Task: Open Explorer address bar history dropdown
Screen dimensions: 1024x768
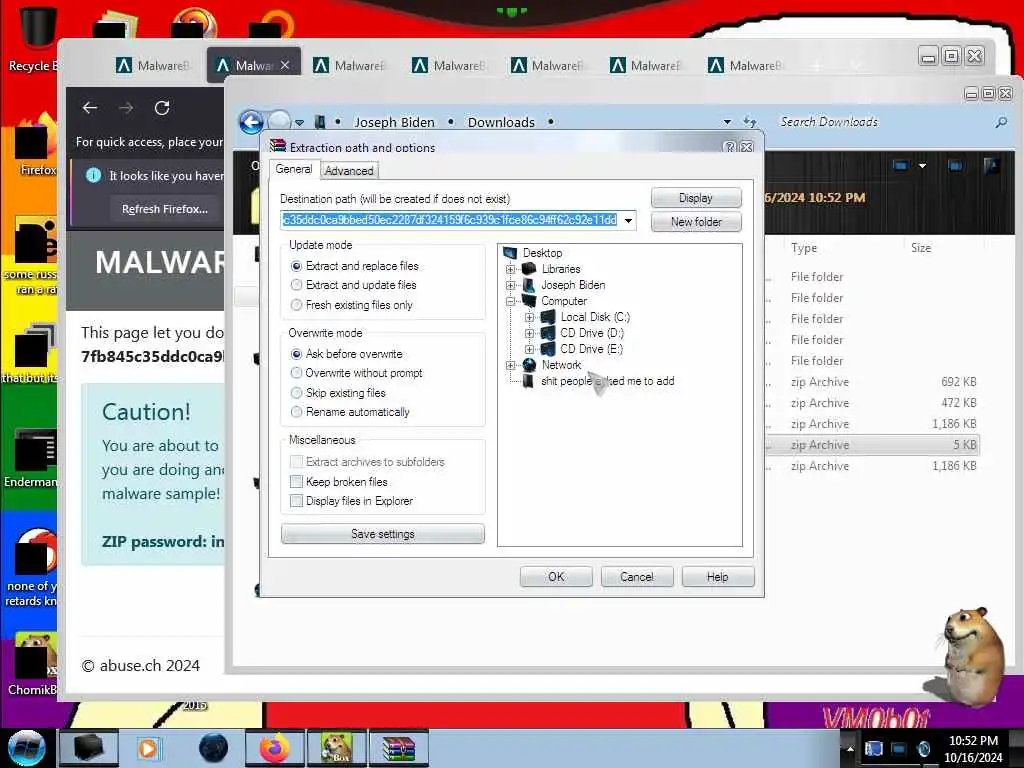Action: [x=727, y=122]
